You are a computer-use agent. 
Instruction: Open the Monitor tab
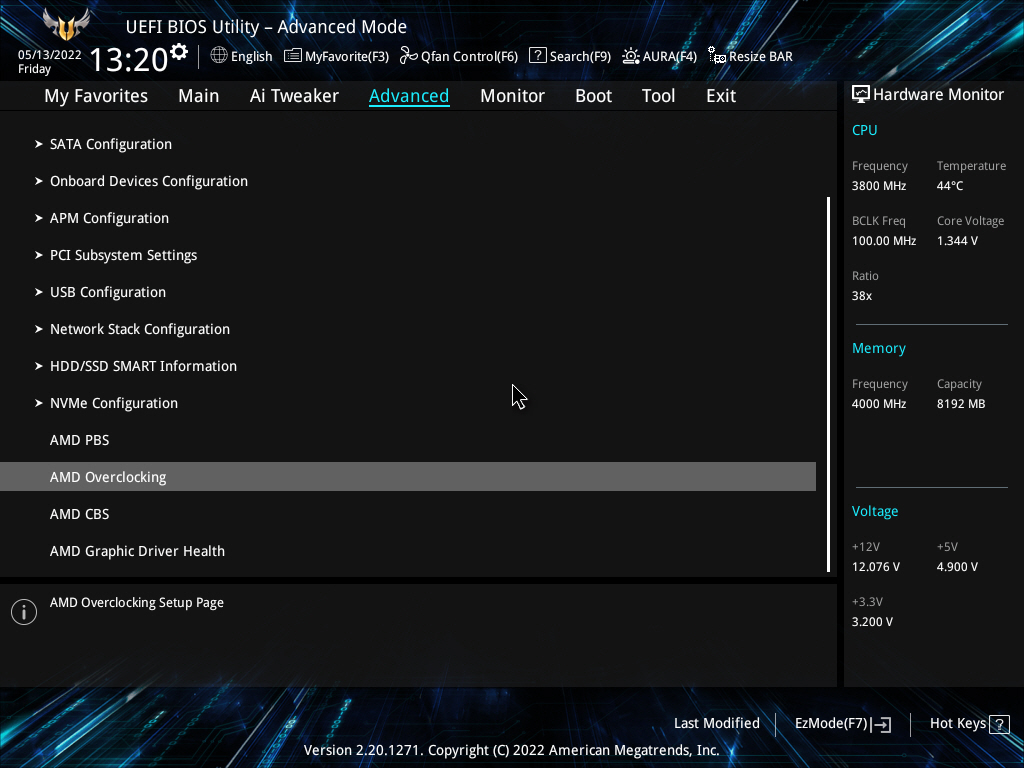coord(512,96)
